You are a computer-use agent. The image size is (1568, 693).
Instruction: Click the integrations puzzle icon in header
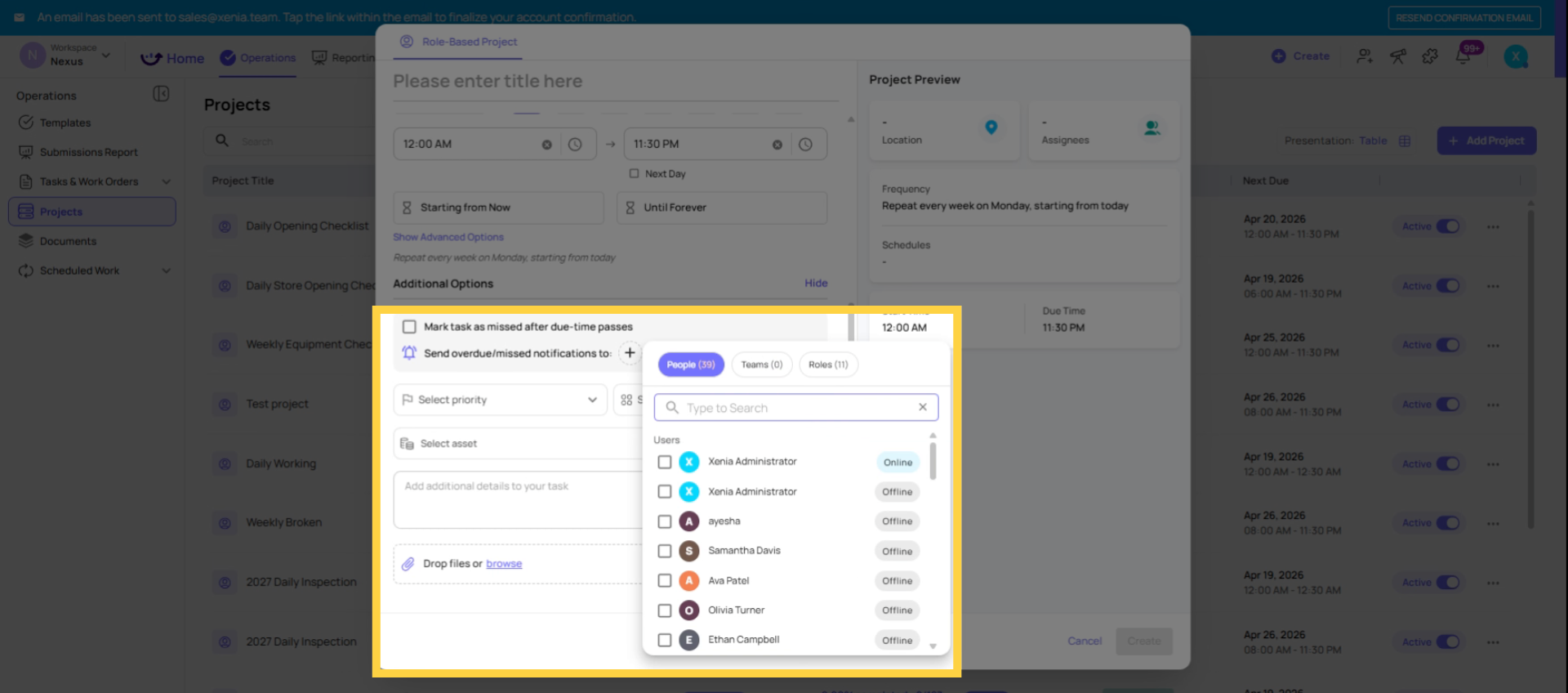tap(1430, 56)
